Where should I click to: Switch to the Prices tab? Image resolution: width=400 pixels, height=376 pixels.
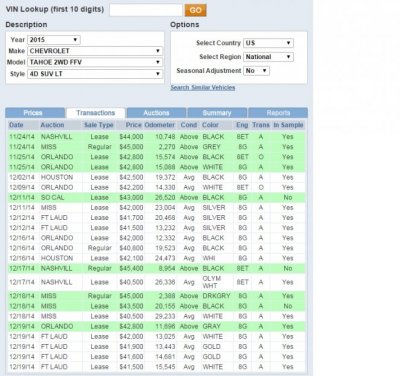click(x=35, y=113)
